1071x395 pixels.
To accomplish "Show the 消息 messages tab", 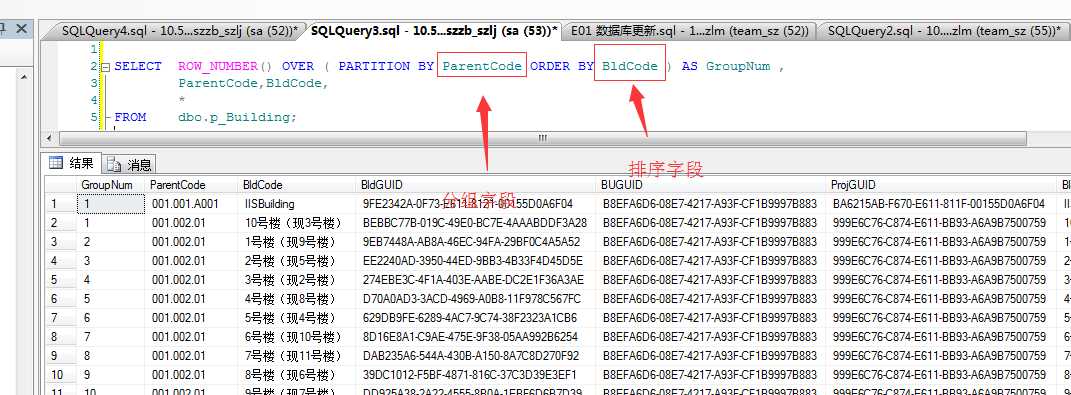I will pyautogui.click(x=130, y=165).
